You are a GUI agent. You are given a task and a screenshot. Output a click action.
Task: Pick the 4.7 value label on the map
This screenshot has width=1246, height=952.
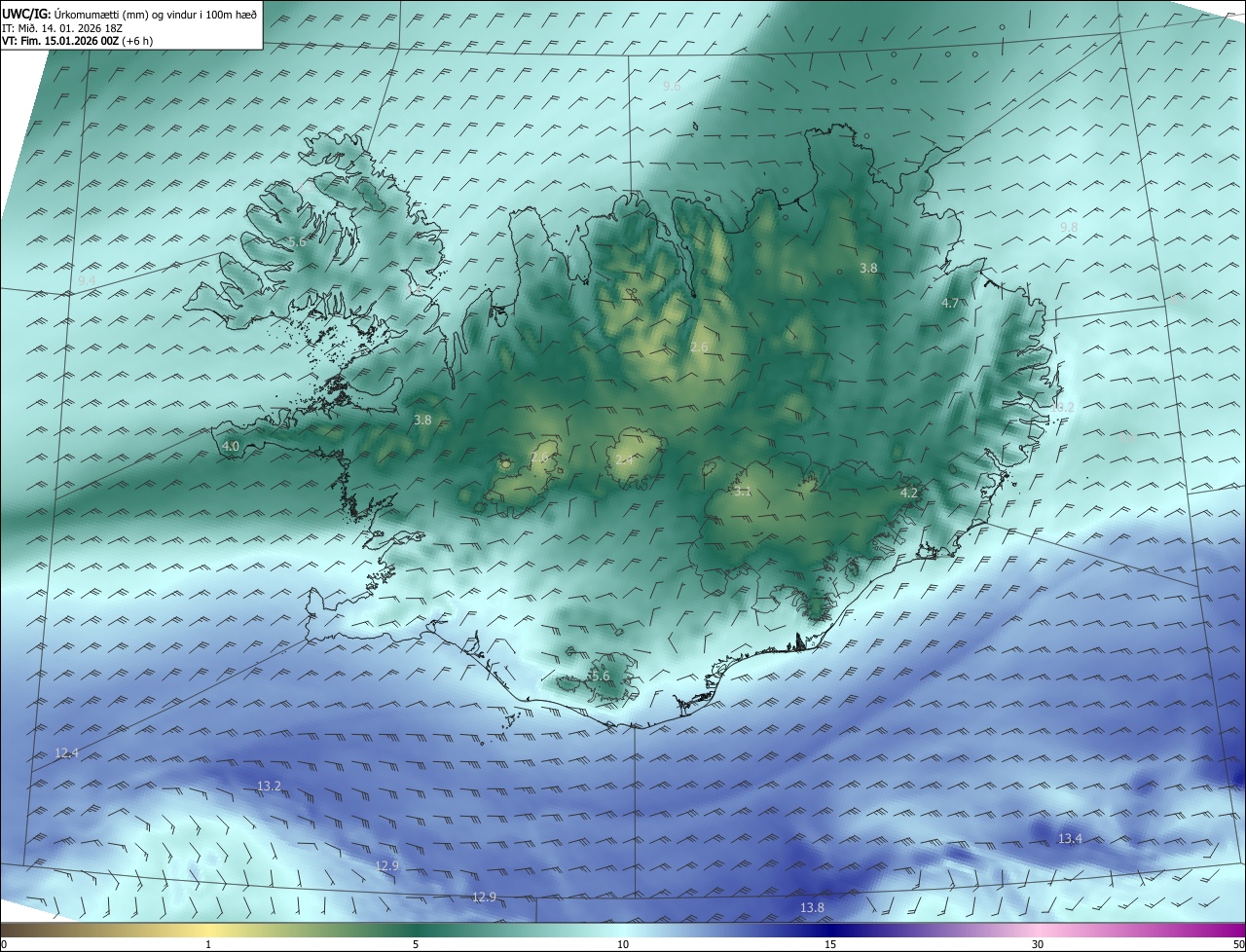click(x=950, y=304)
